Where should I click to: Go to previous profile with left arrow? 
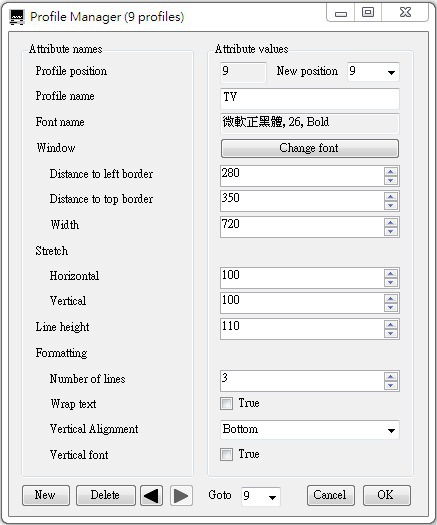point(151,496)
